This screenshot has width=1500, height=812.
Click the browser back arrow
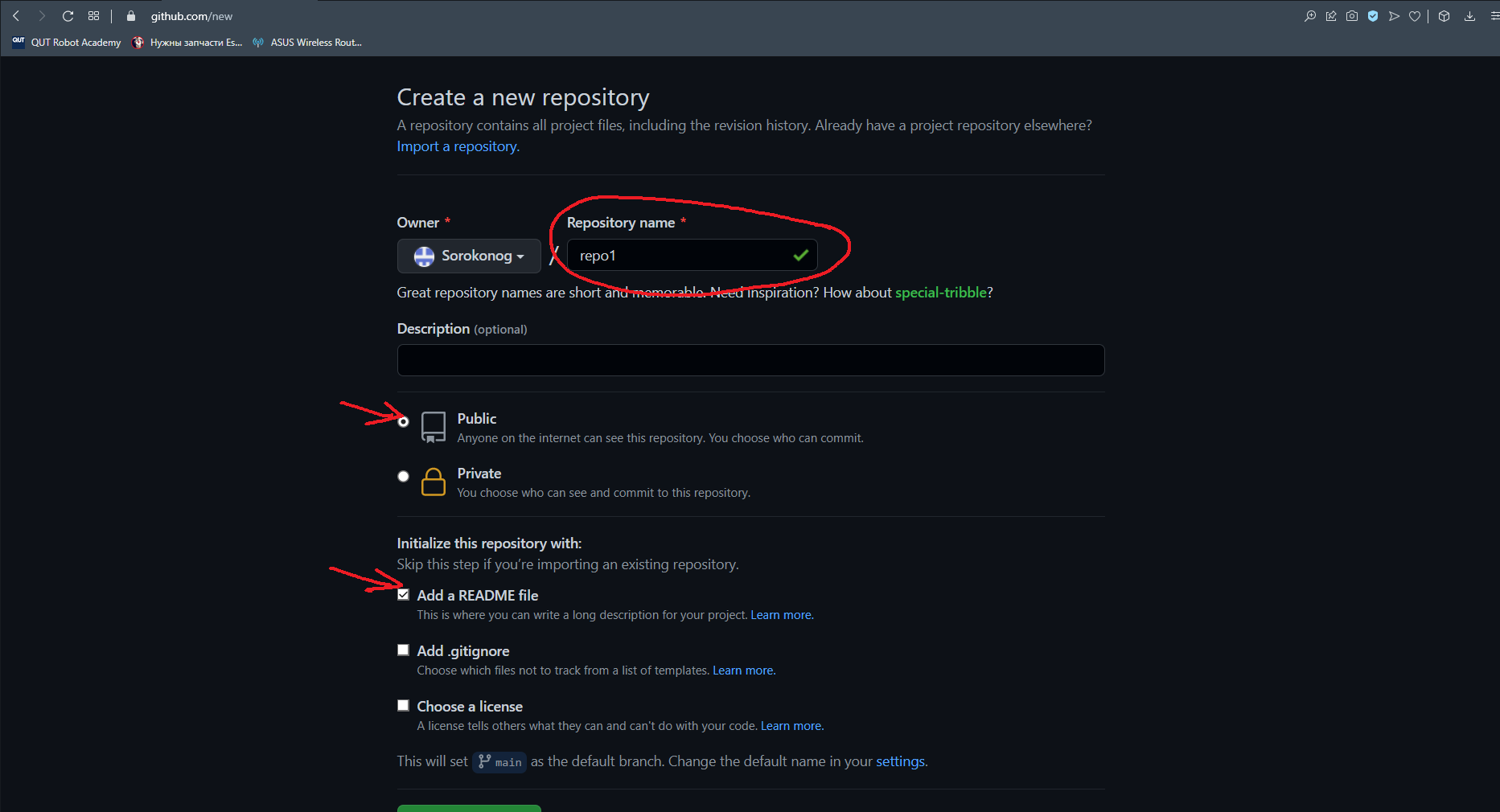[x=16, y=16]
